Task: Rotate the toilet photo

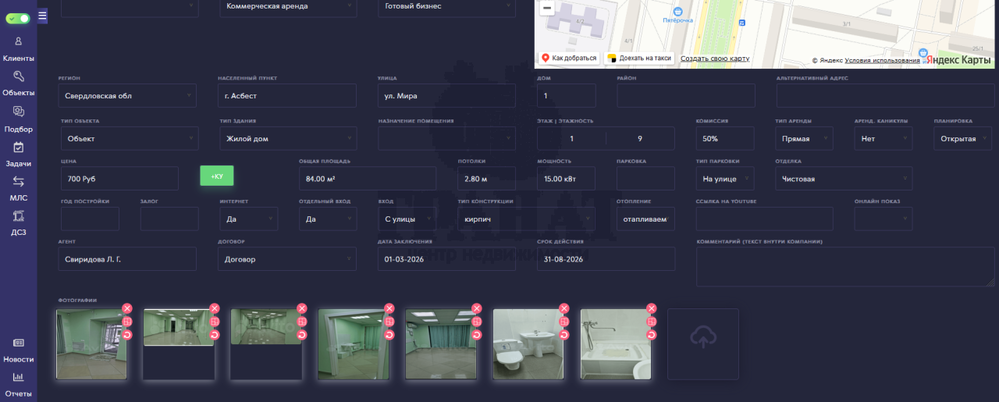Action: point(564,335)
